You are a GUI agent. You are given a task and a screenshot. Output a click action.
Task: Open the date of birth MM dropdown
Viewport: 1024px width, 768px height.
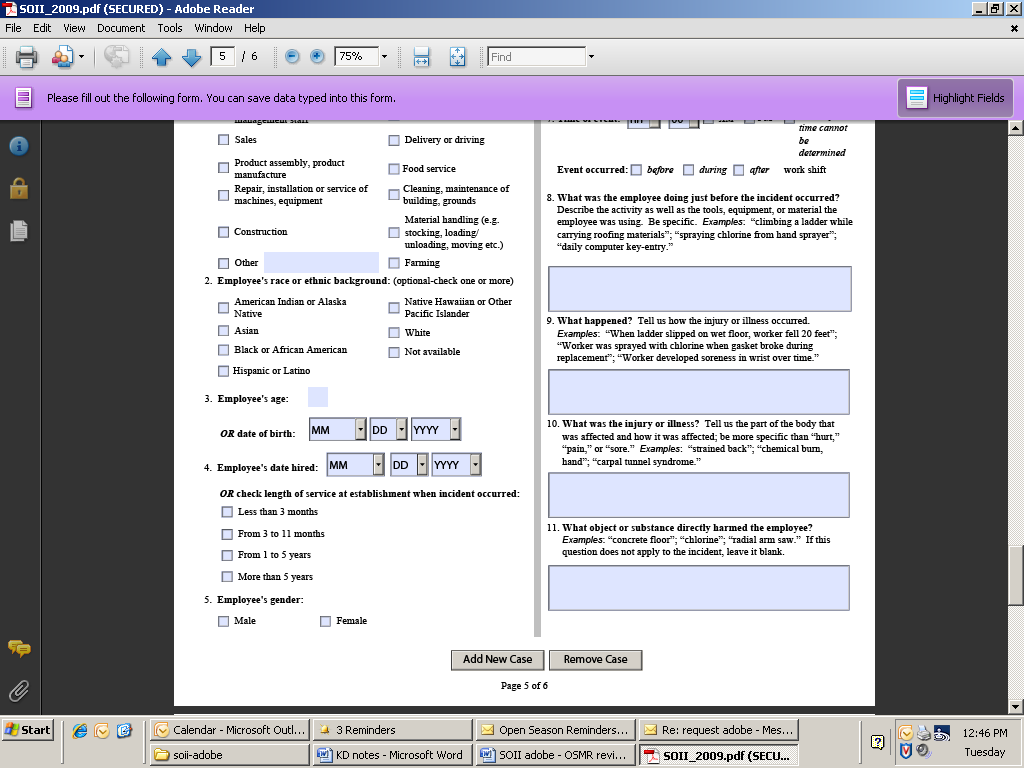point(360,430)
